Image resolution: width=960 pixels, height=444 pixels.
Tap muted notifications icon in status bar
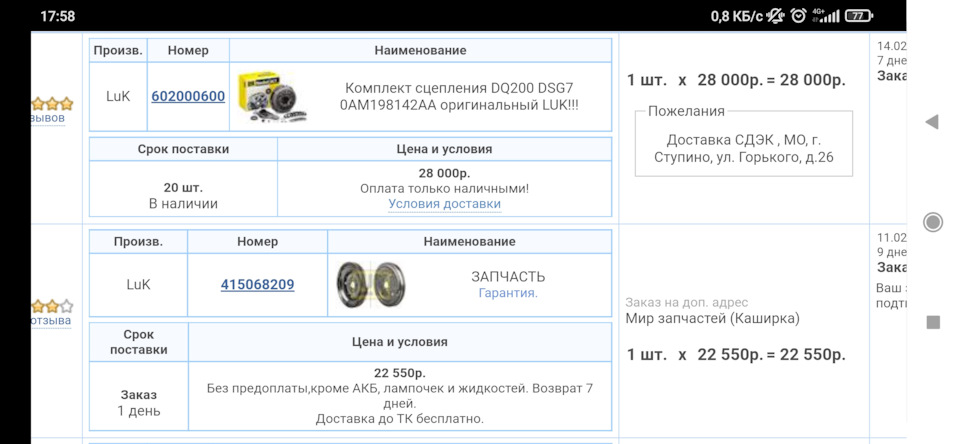tap(775, 16)
